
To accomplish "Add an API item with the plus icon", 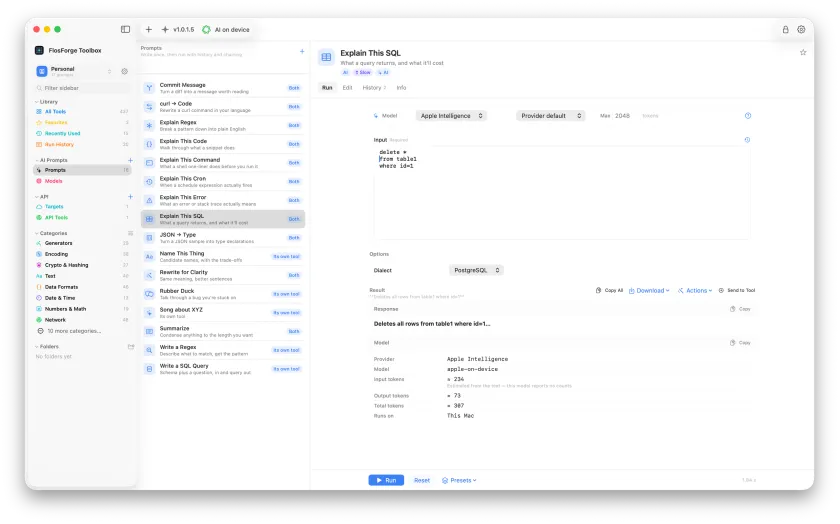I will click(130, 197).
